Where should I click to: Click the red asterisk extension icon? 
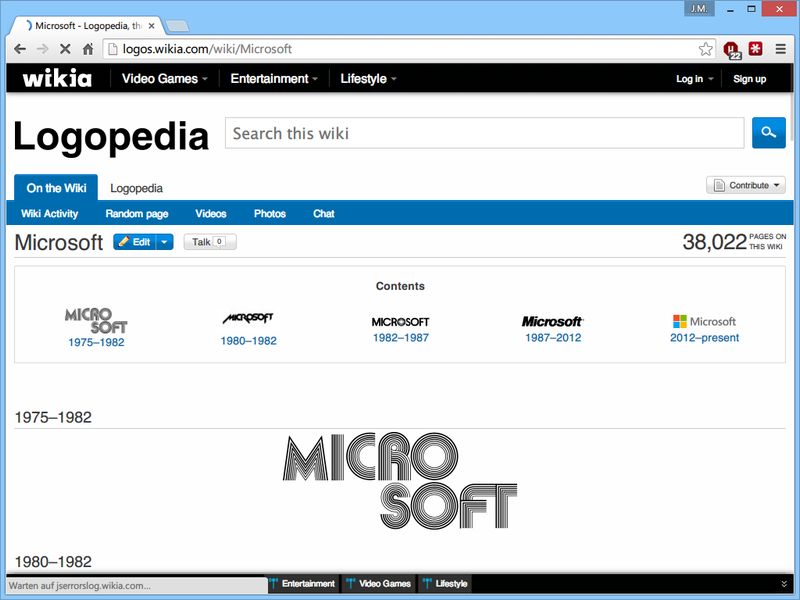(x=756, y=48)
